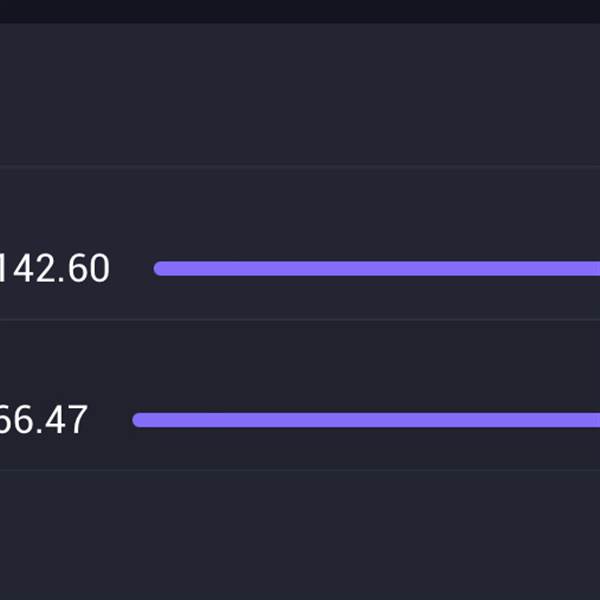Click the empty row below 66.47
Screen dimensions: 600x600
(x=300, y=535)
